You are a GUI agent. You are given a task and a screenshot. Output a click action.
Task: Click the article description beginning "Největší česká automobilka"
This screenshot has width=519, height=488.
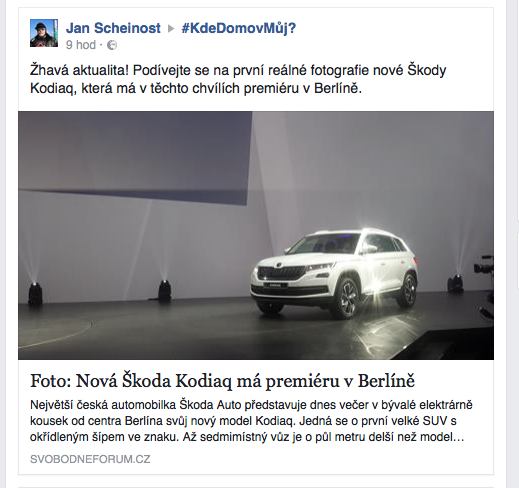tap(251, 421)
